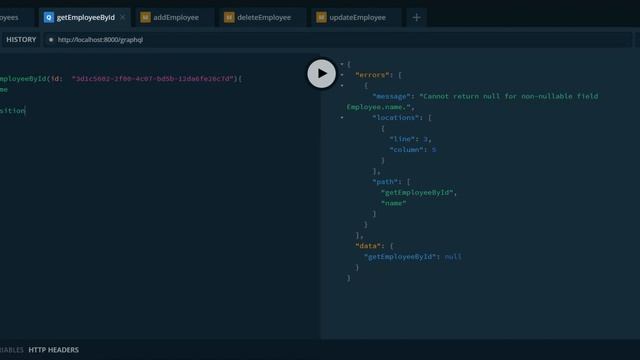Place cursor after "sition" in the query editor
Screen dimensions: 640x360
[25, 111]
